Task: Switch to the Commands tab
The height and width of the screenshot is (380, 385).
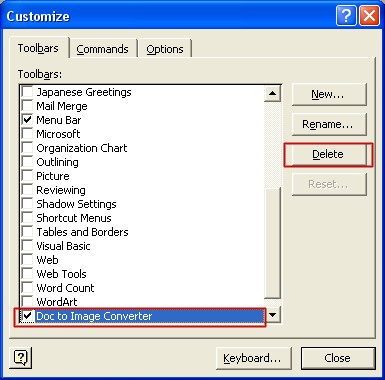Action: (103, 49)
